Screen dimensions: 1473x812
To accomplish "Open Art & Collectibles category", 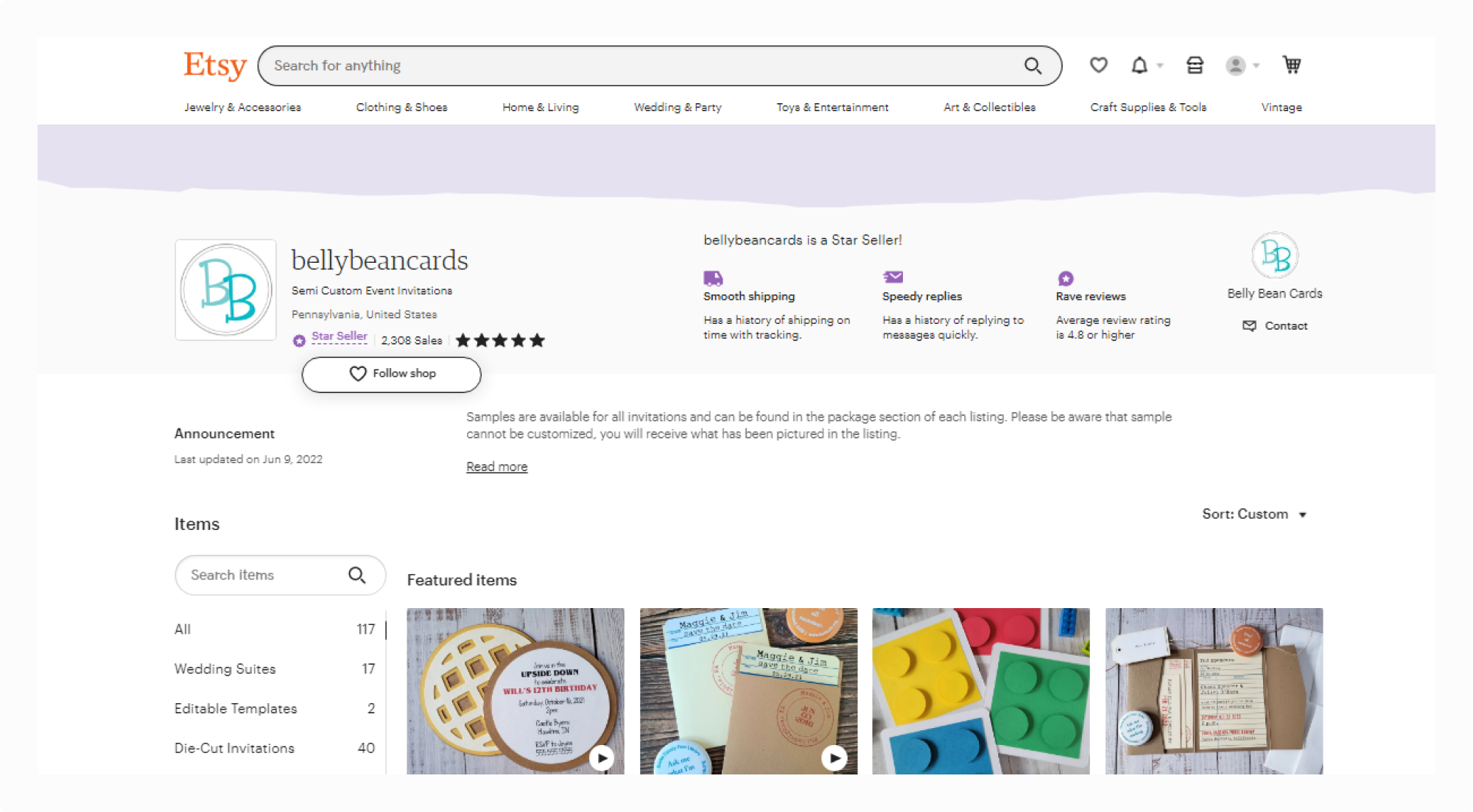I will point(989,107).
